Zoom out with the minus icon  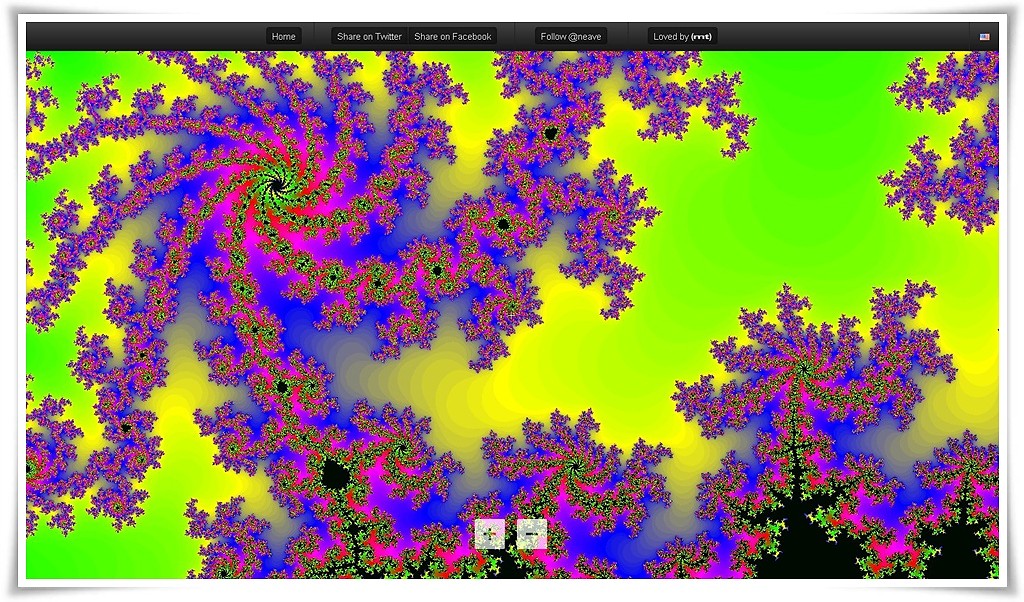[x=532, y=534]
